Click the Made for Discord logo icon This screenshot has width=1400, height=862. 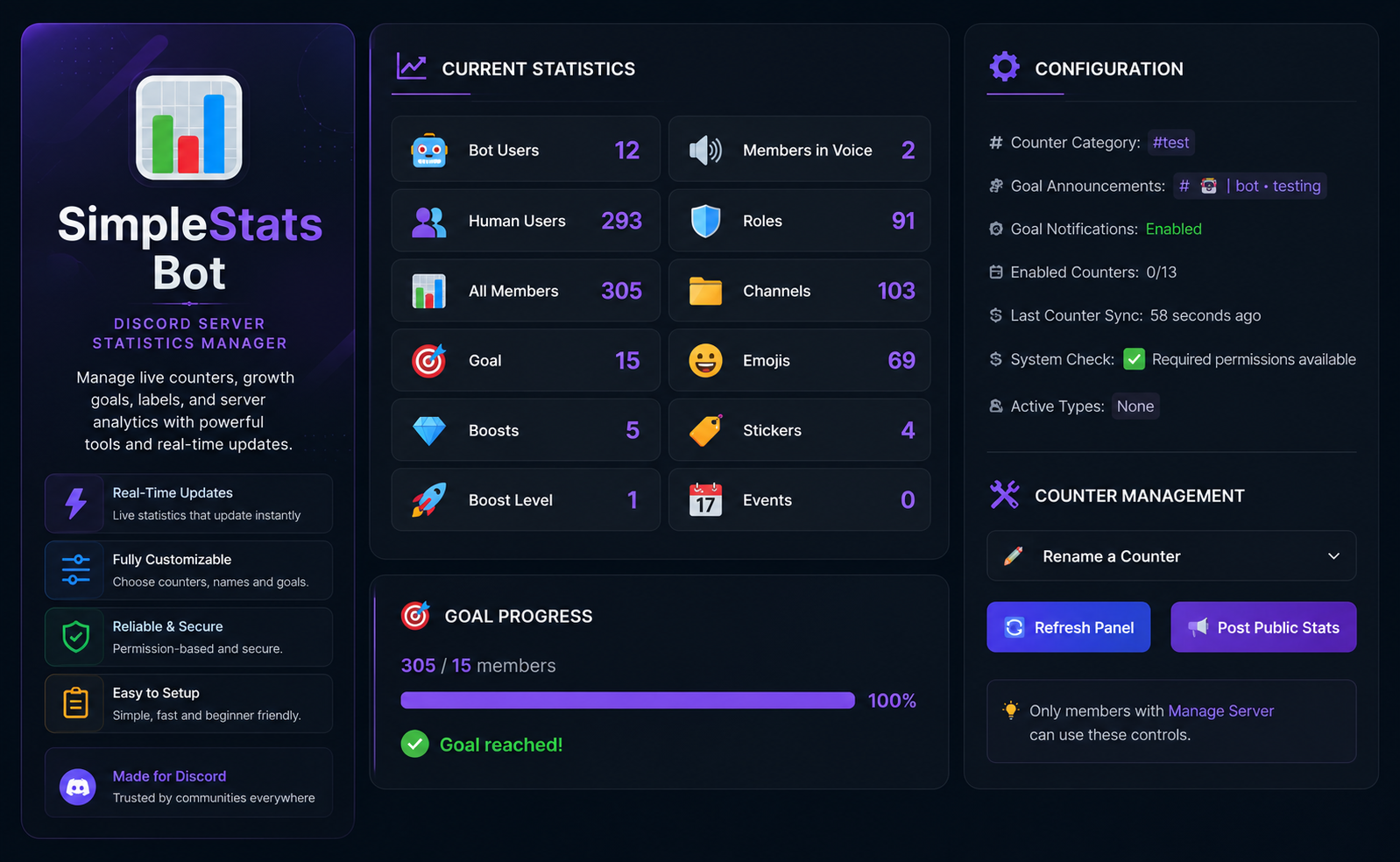click(78, 787)
